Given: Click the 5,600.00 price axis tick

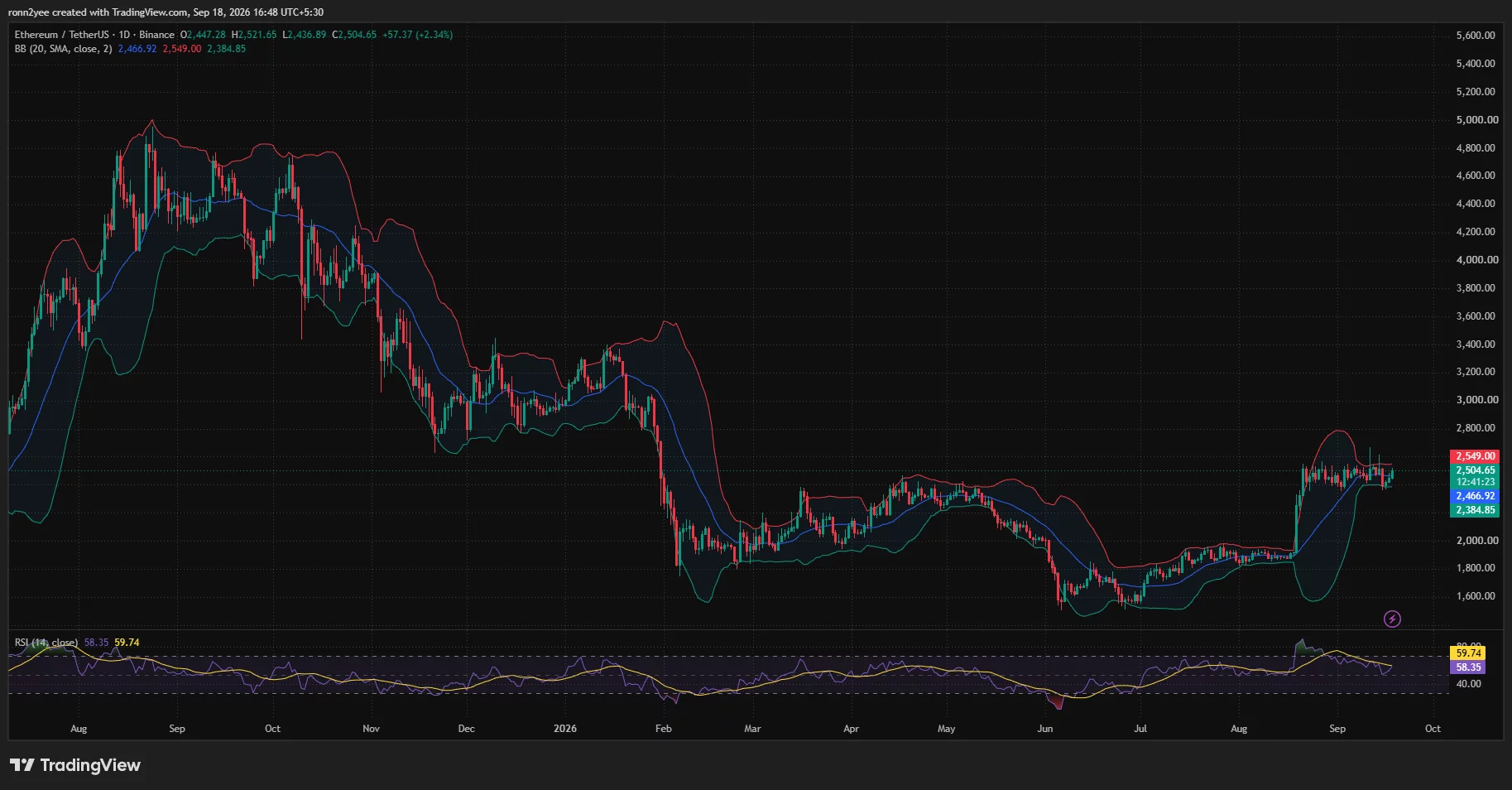Looking at the screenshot, I should [x=1476, y=36].
